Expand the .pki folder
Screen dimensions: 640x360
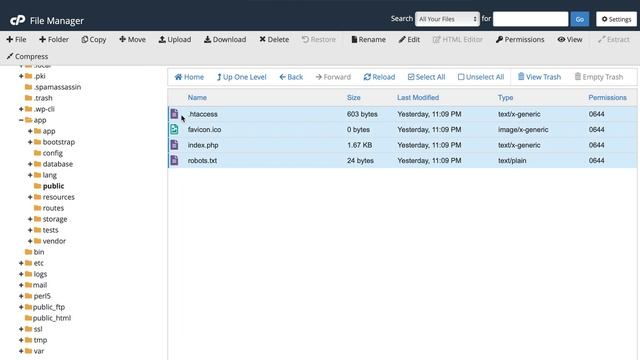point(21,76)
